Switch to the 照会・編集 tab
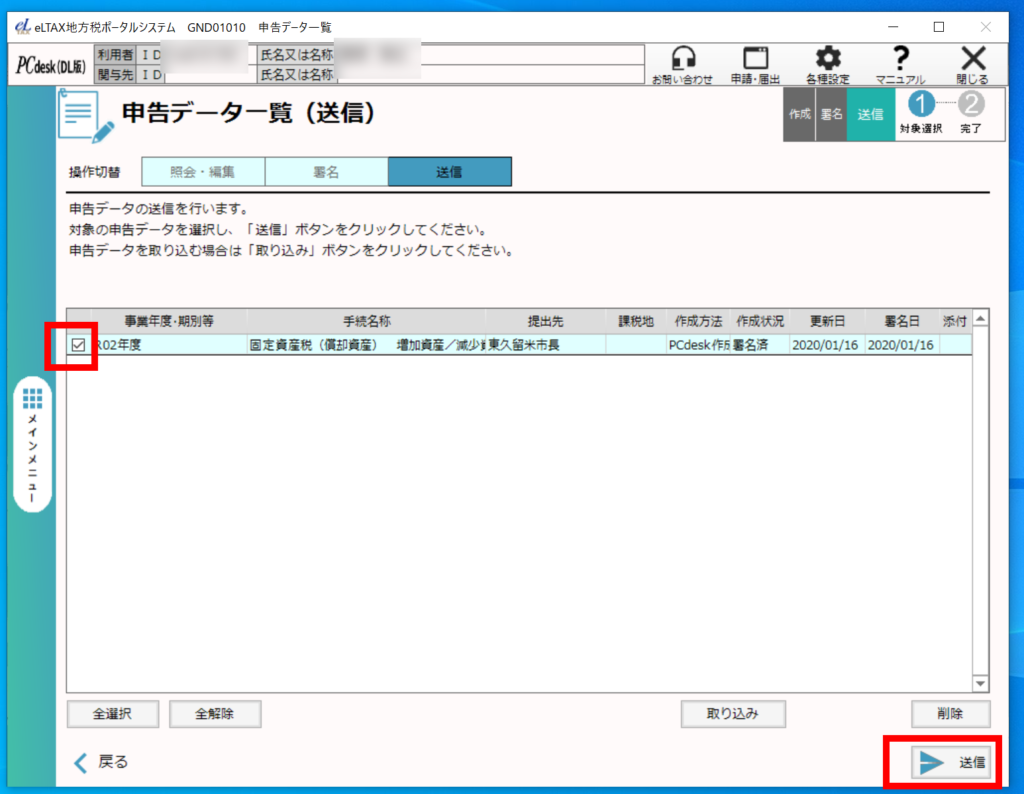 [203, 172]
